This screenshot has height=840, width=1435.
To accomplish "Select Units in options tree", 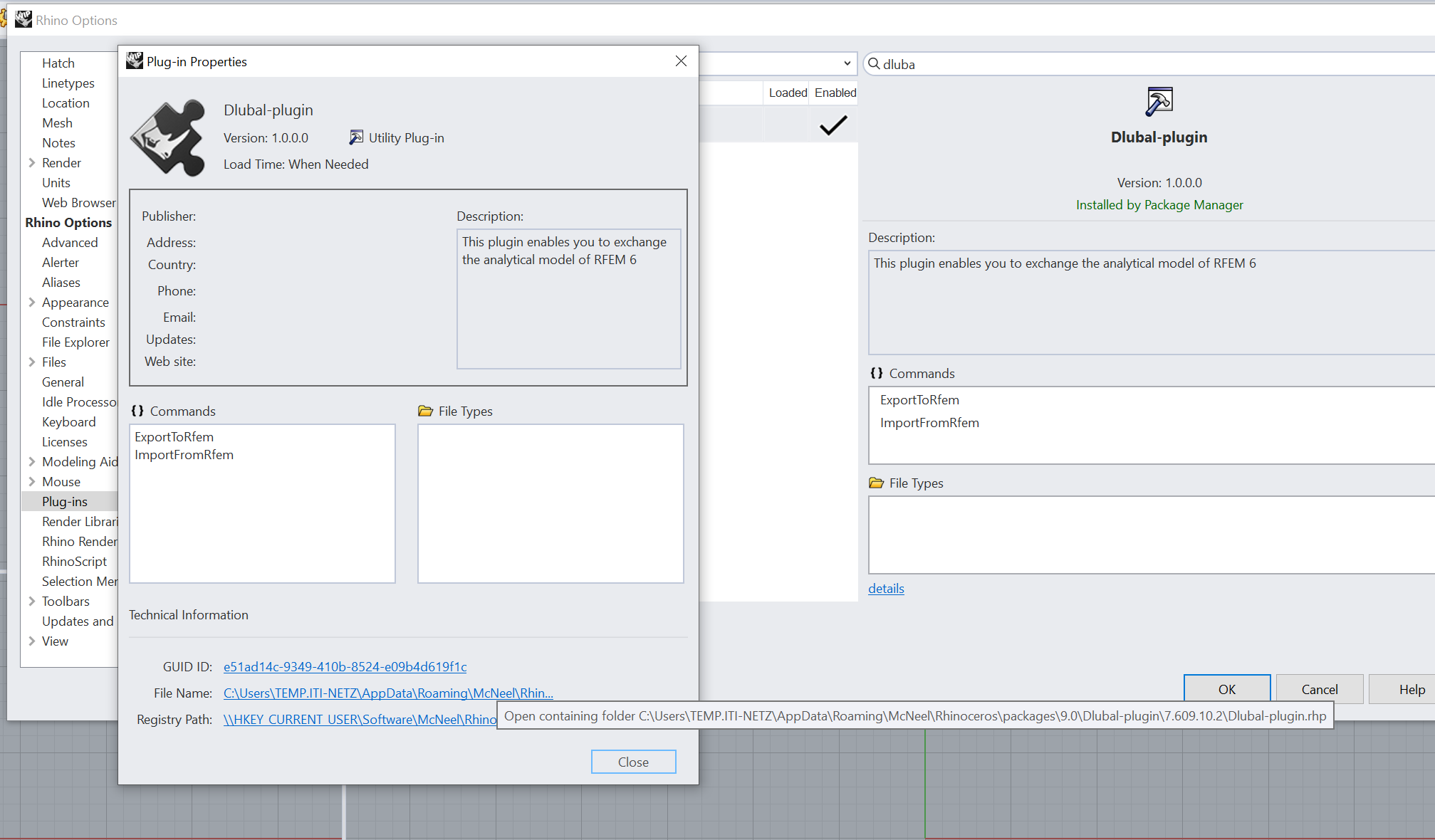I will coord(56,183).
